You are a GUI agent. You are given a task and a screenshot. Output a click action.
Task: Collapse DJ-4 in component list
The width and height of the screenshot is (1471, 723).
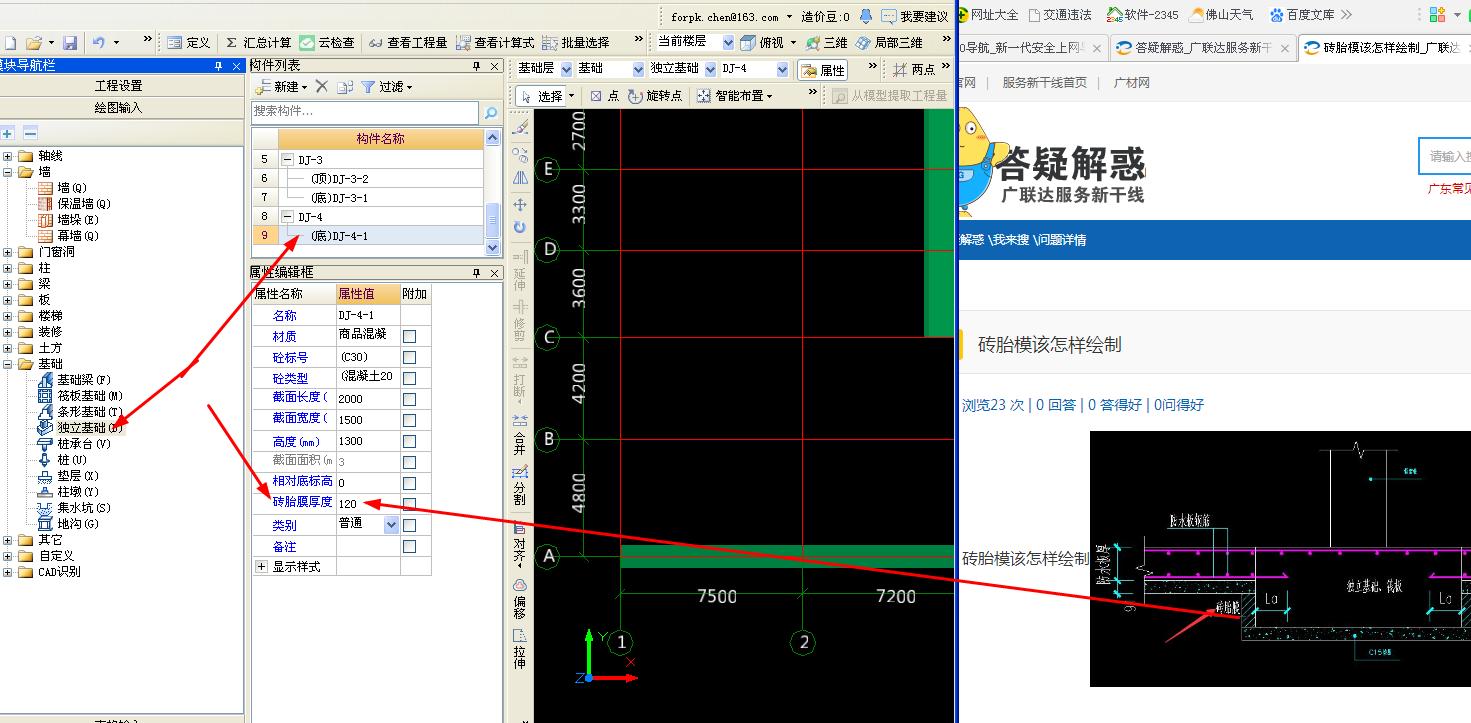tap(288, 217)
